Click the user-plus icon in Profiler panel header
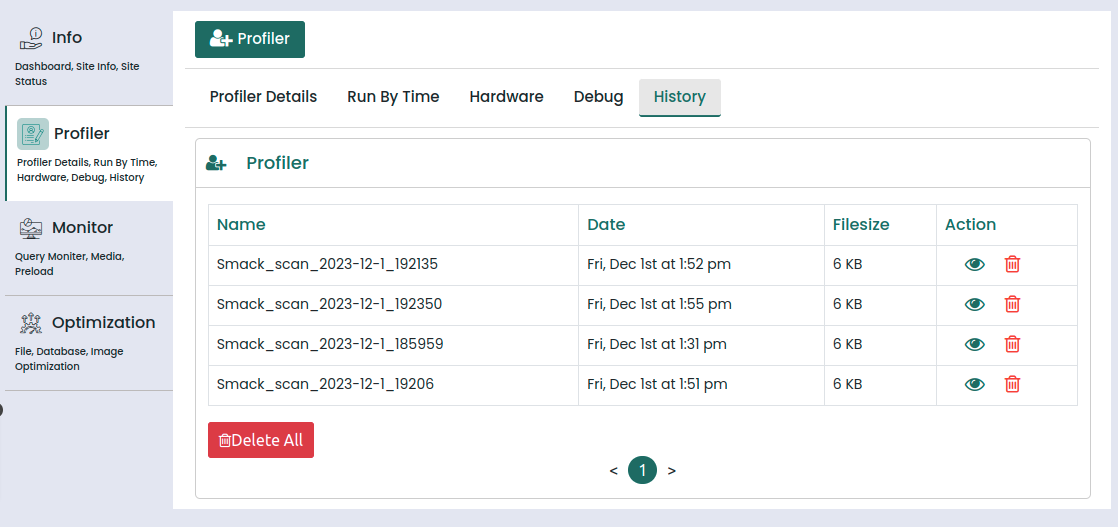The height and width of the screenshot is (527, 1118). click(216, 163)
